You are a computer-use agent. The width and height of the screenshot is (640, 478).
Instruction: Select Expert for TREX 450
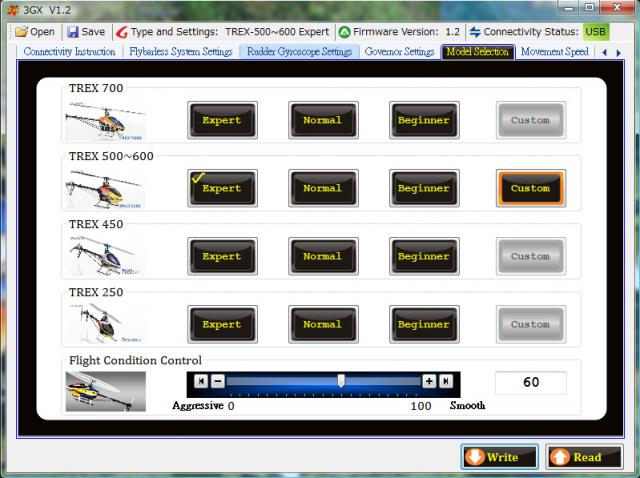tap(222, 256)
